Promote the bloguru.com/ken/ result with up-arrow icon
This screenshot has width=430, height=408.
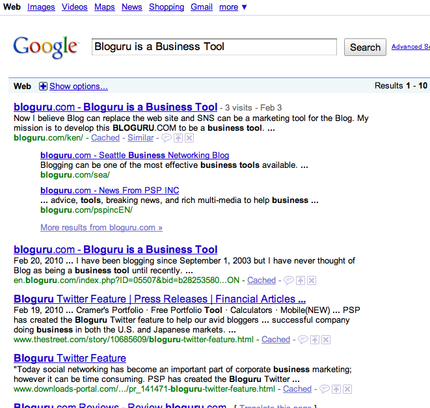pos(179,138)
